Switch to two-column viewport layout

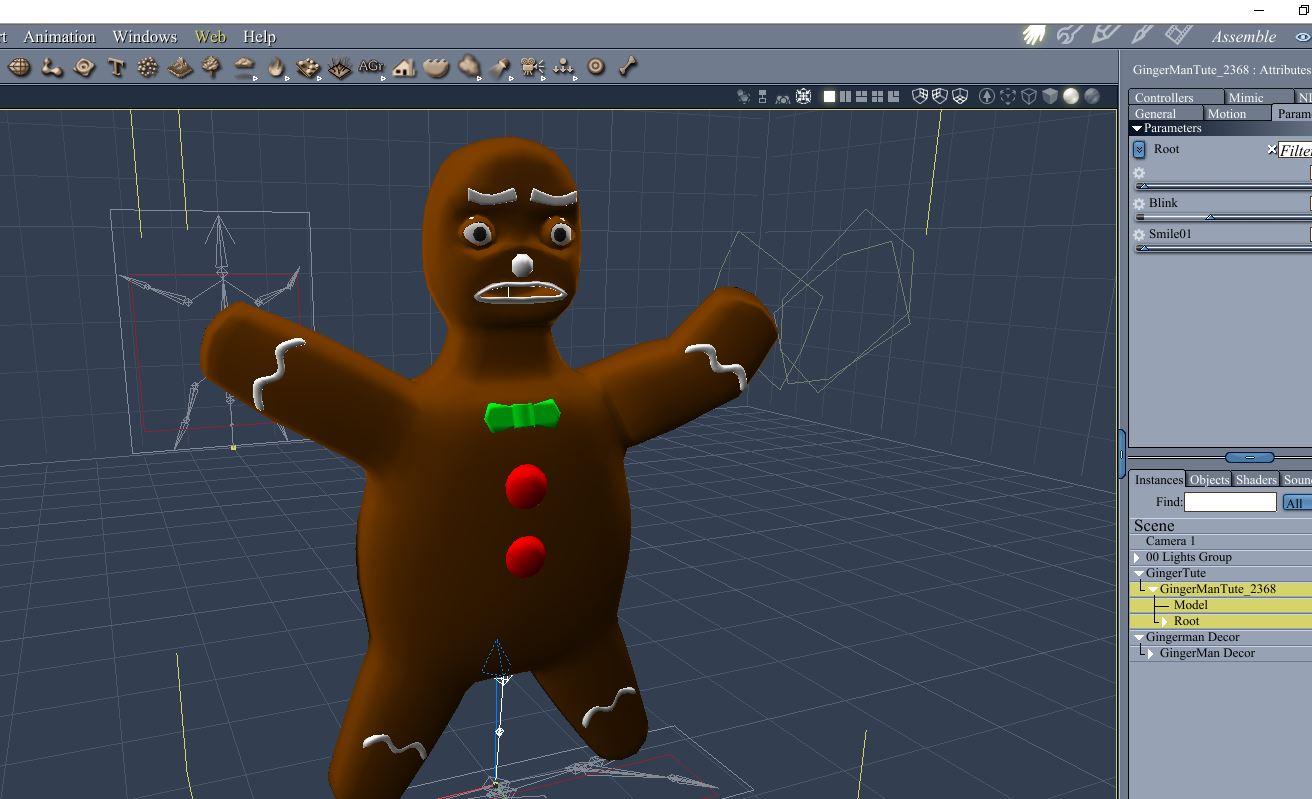845,96
